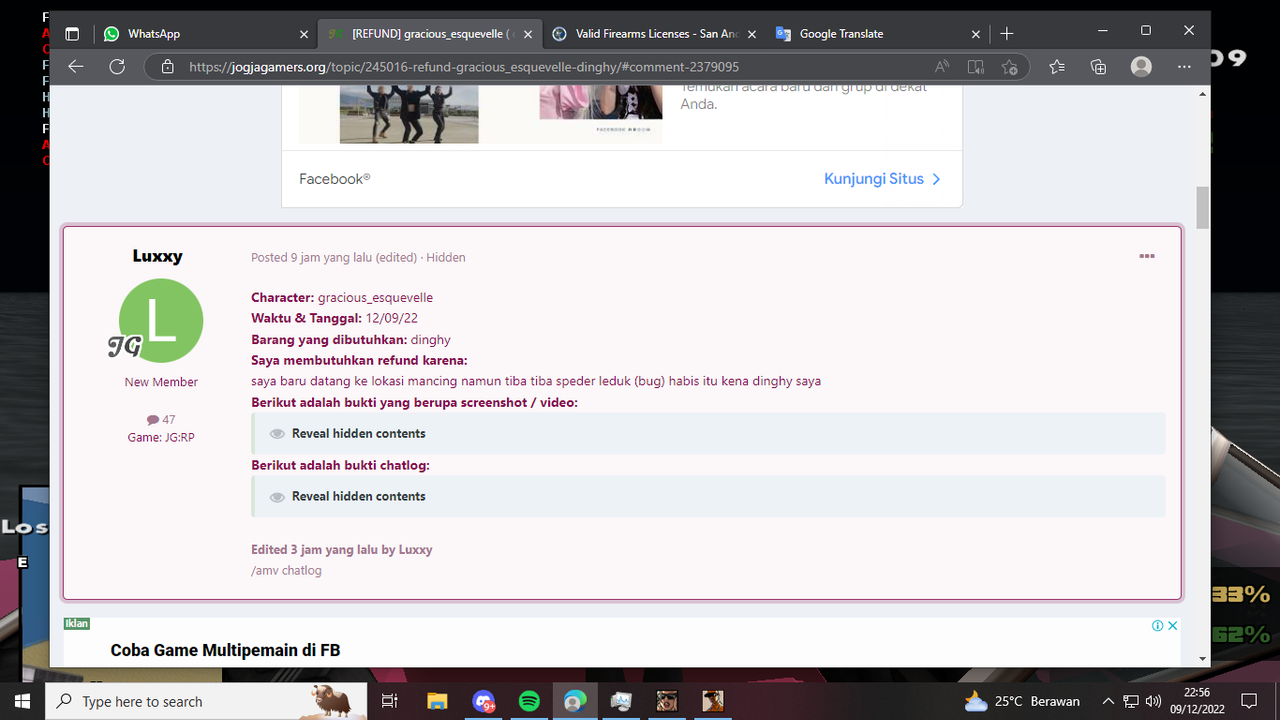Switch to Valid Firearms Licenses tab
Image resolution: width=1280 pixels, height=720 pixels.
(x=655, y=33)
